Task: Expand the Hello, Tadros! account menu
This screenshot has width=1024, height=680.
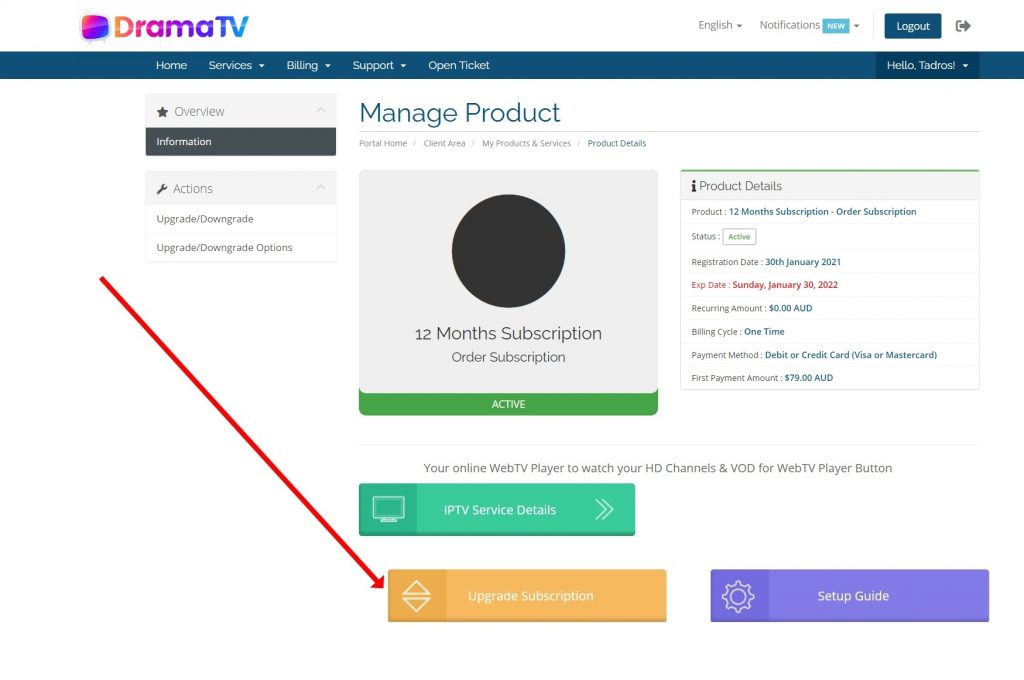Action: 927,66
